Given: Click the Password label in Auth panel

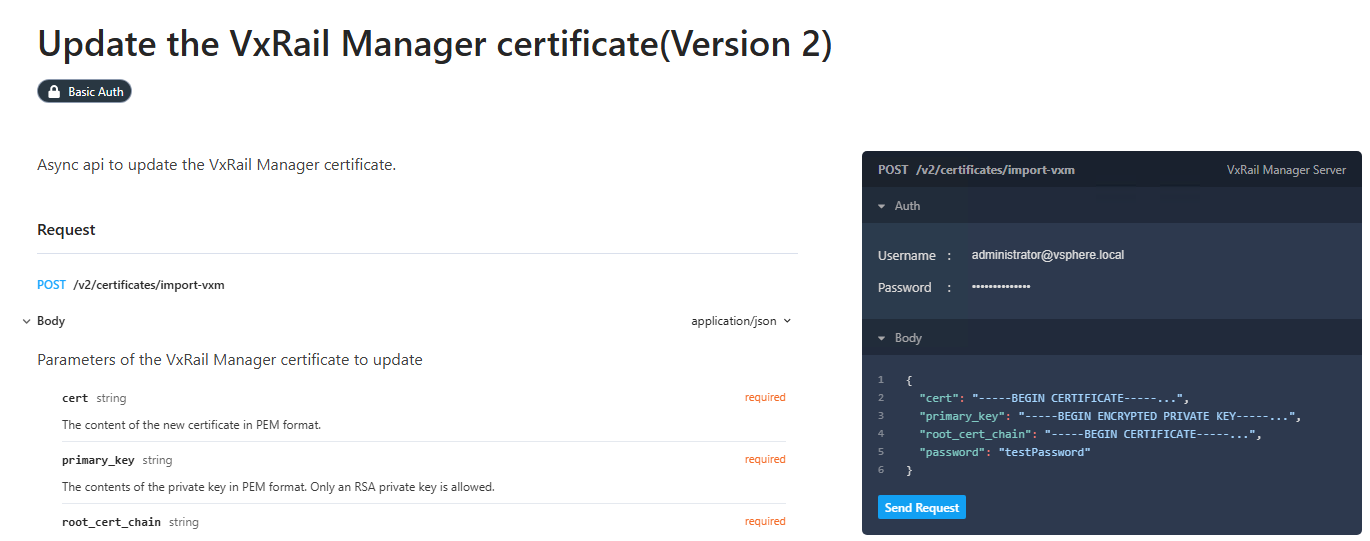Looking at the screenshot, I should [905, 288].
